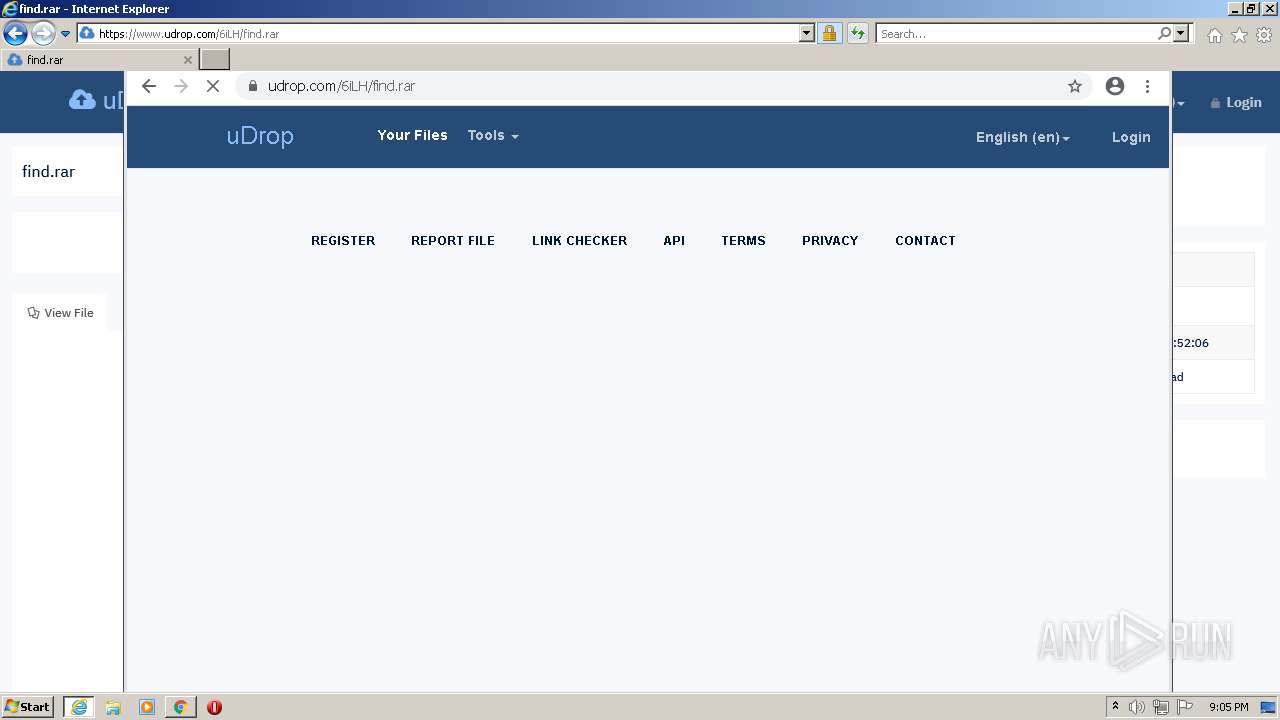Open the Chrome profile avatar icon
Image resolution: width=1280 pixels, height=720 pixels.
[1115, 86]
